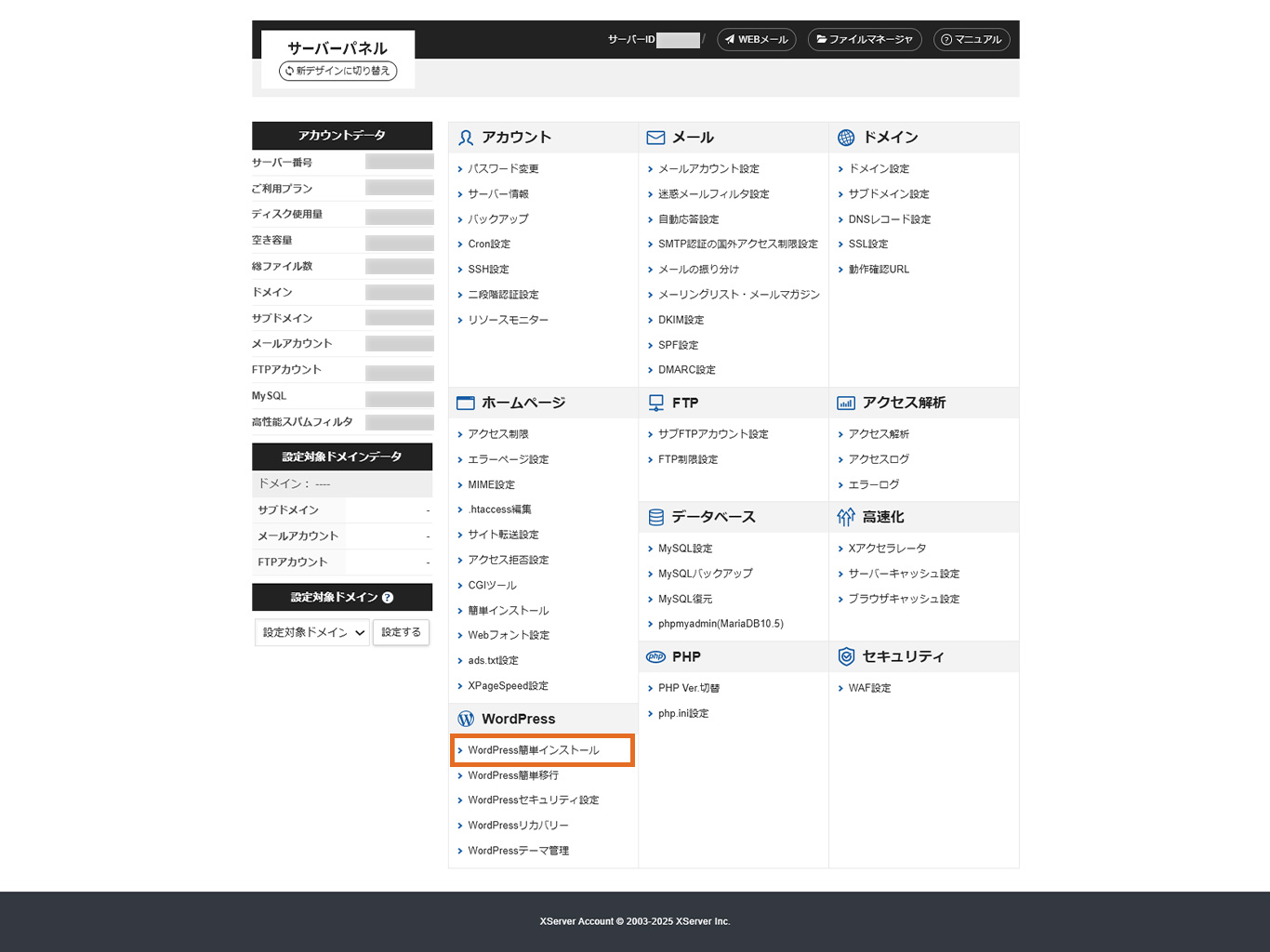This screenshot has width=1270, height=952.
Task: Open php.ini設定
Action: 683,713
